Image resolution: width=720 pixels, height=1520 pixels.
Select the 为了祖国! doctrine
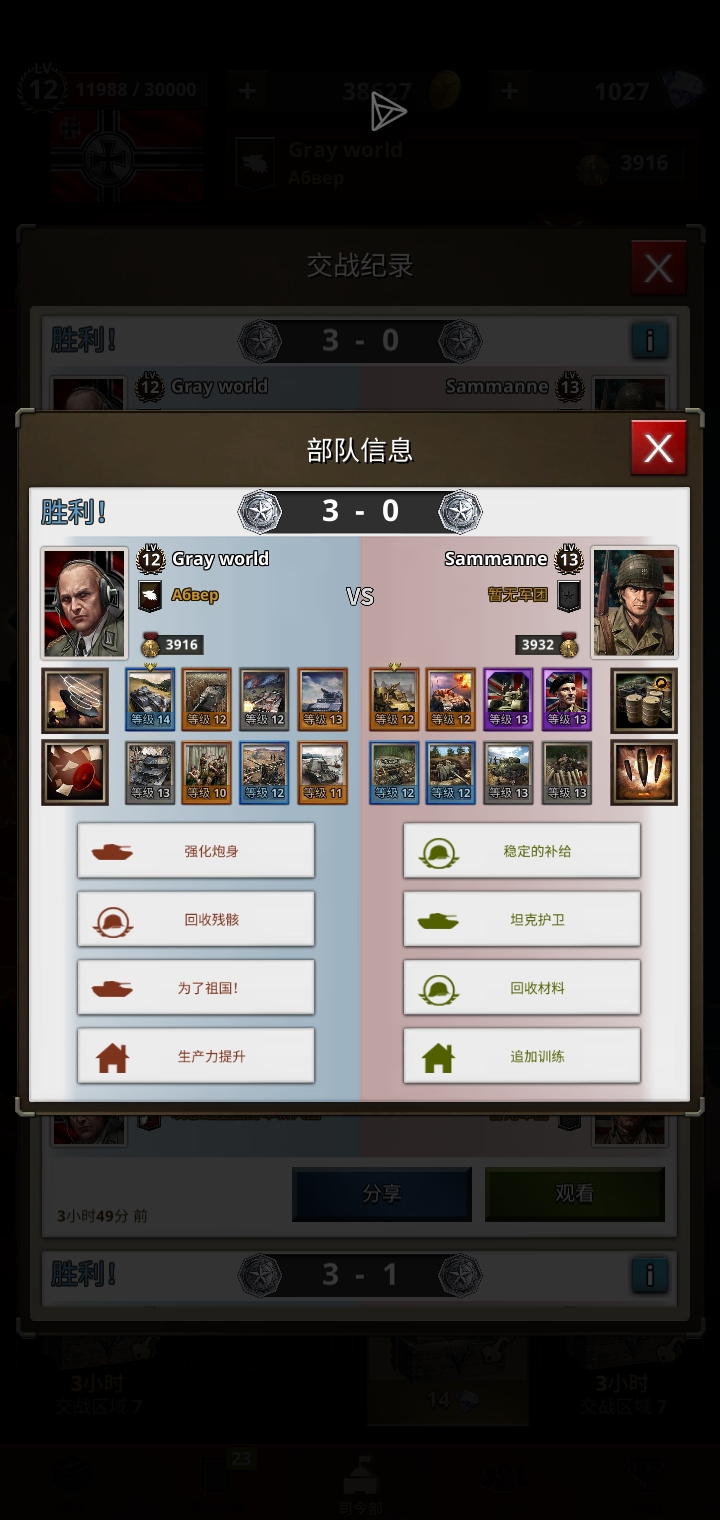pos(196,987)
